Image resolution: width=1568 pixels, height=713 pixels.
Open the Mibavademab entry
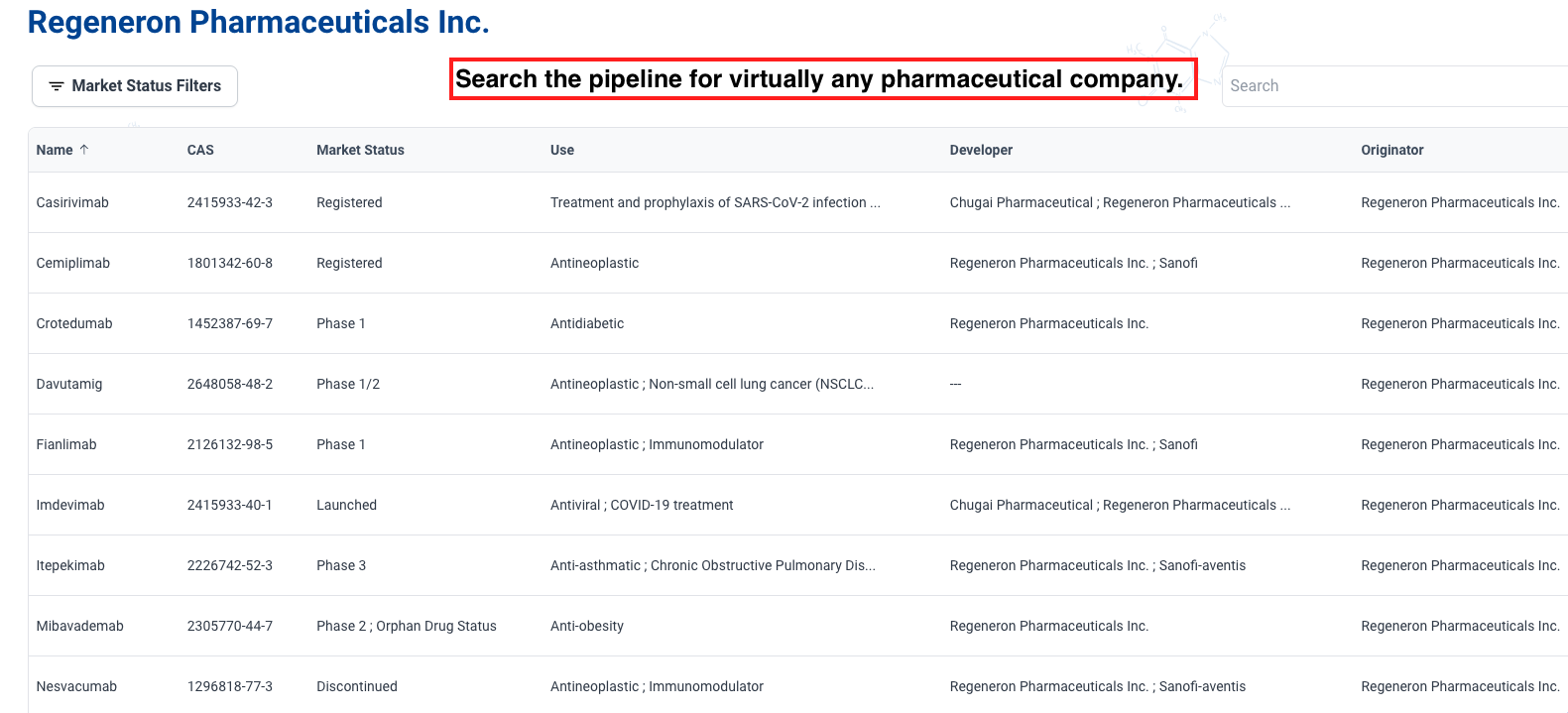click(80, 626)
